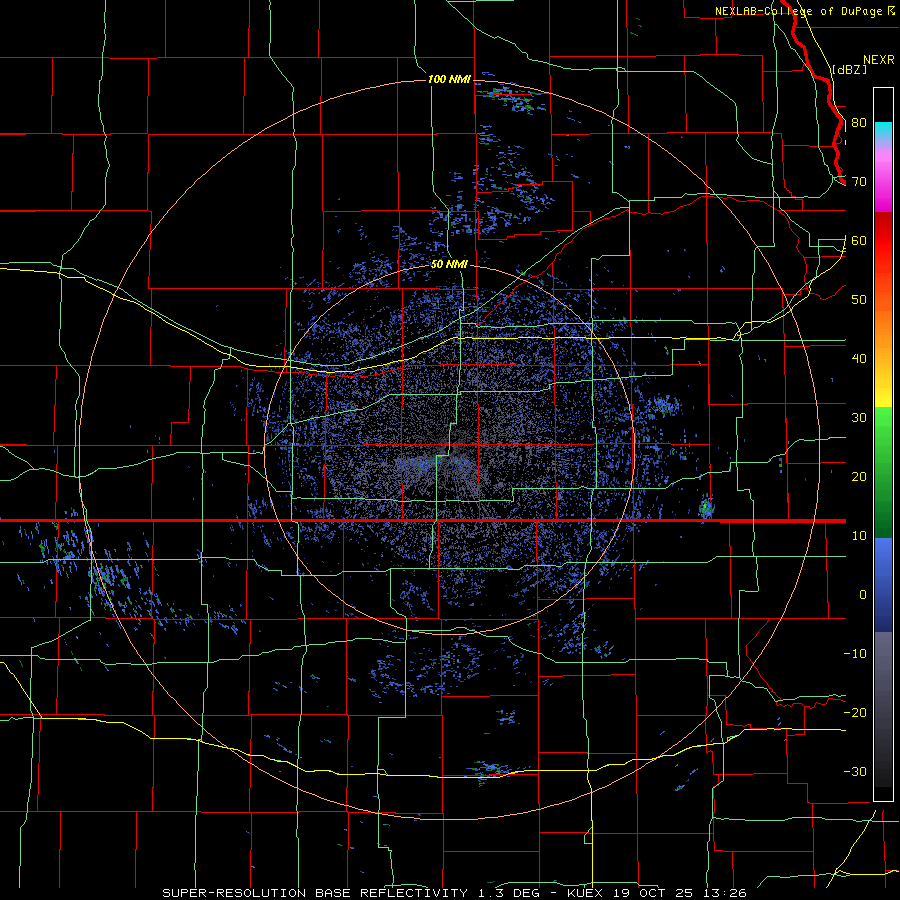Image resolution: width=900 pixels, height=900 pixels.
Task: Click the [dBZ] unit label
Action: [849, 69]
